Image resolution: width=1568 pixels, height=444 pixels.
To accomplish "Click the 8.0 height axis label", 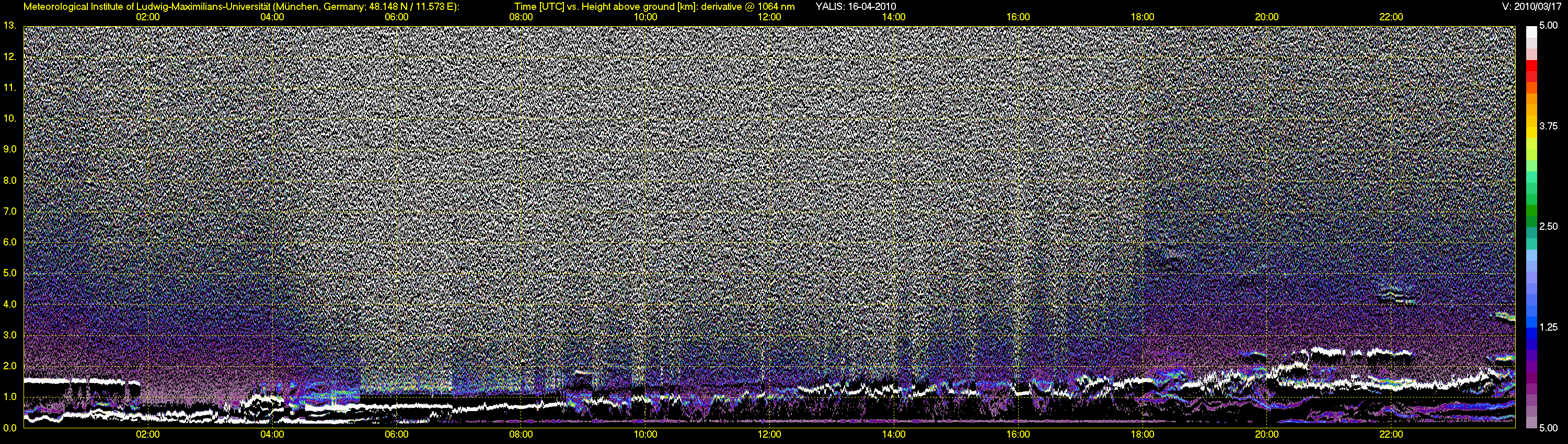I will [9, 180].
